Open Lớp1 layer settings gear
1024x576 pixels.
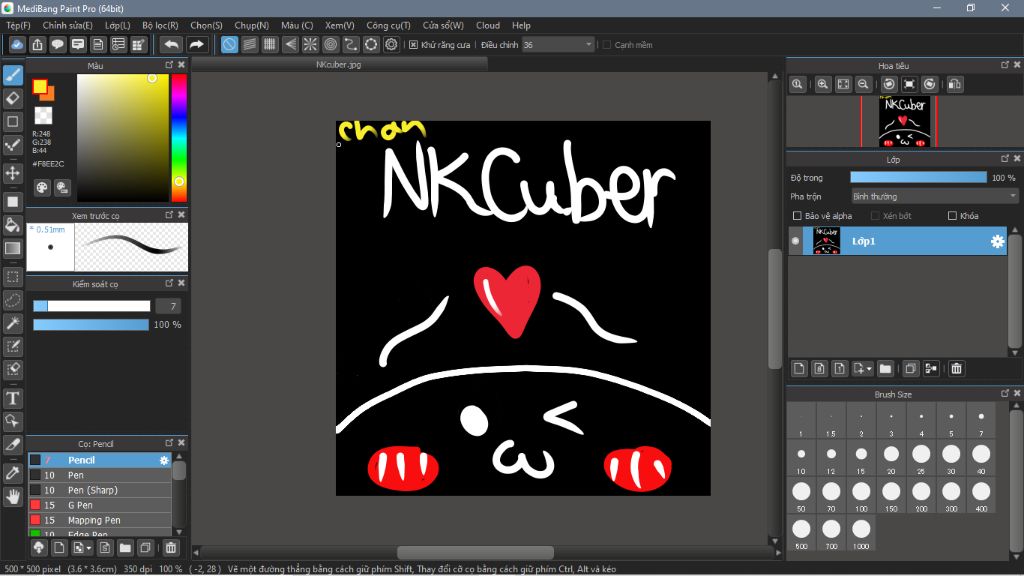pos(997,241)
